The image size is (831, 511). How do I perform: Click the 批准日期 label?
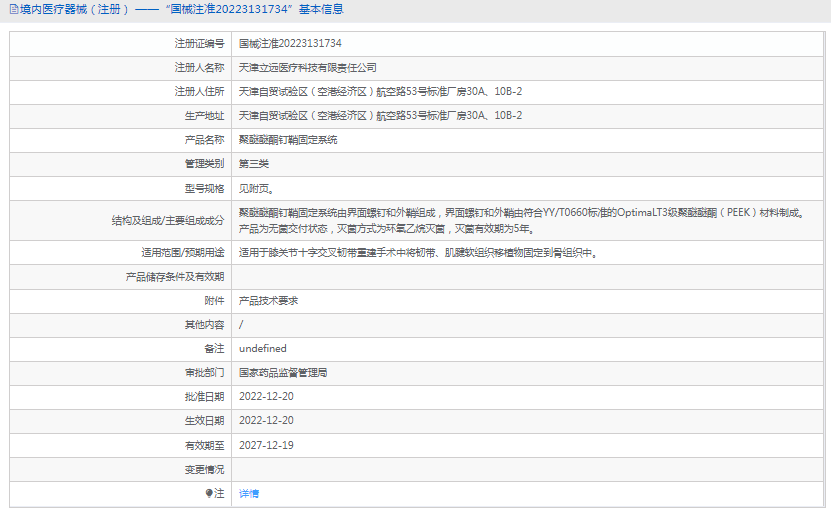(x=205, y=397)
